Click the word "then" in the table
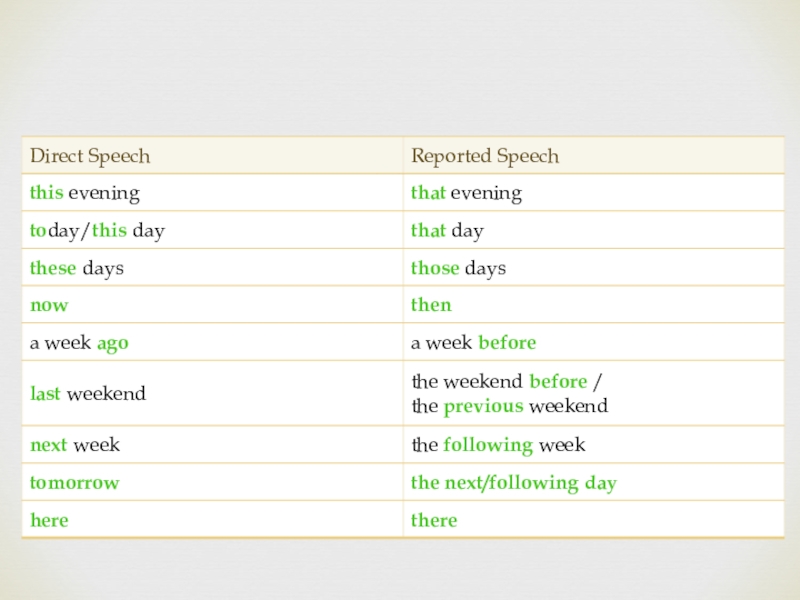Viewport: 800px width, 600px height. click(x=432, y=305)
